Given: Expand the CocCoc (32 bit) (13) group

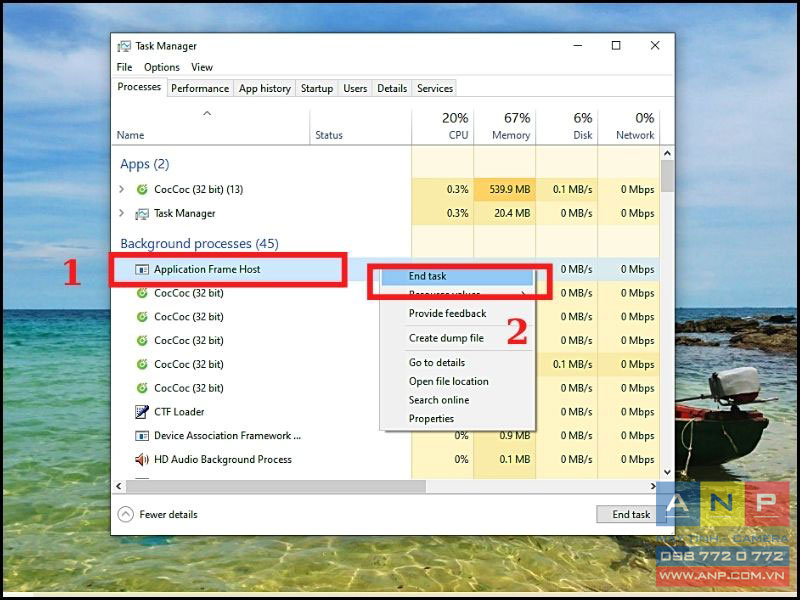Looking at the screenshot, I should coord(121,189).
